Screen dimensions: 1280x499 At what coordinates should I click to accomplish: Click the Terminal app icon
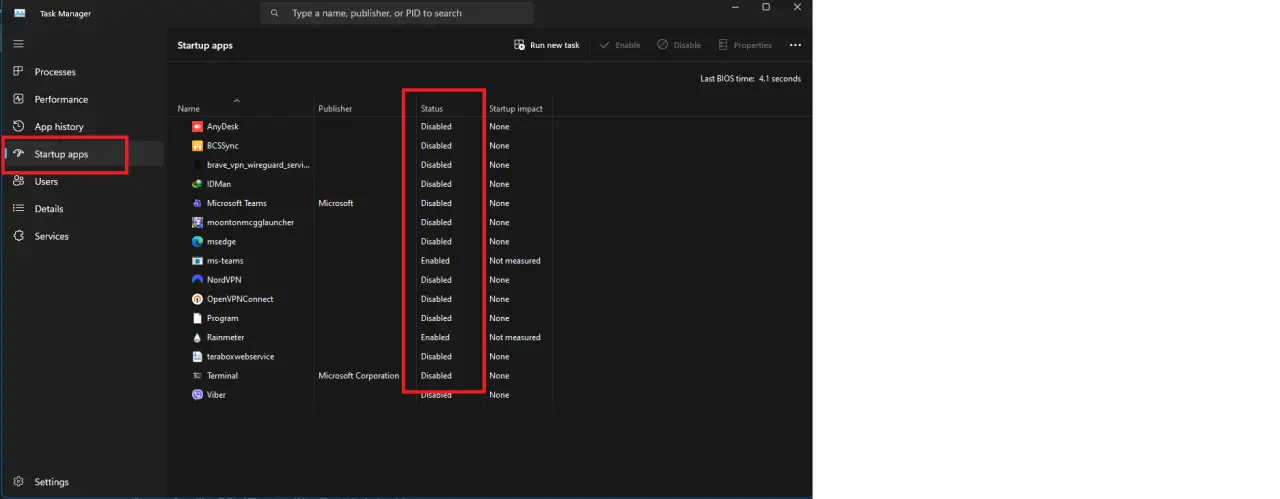(197, 375)
